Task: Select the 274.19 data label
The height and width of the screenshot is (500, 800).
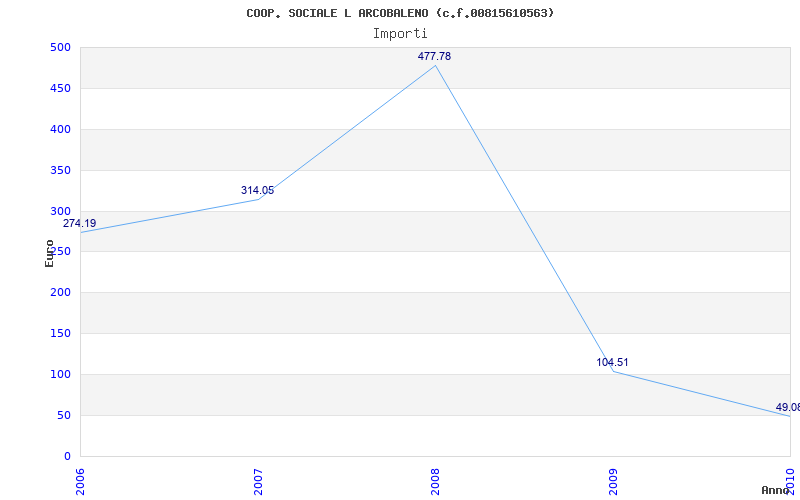Action: tap(80, 223)
